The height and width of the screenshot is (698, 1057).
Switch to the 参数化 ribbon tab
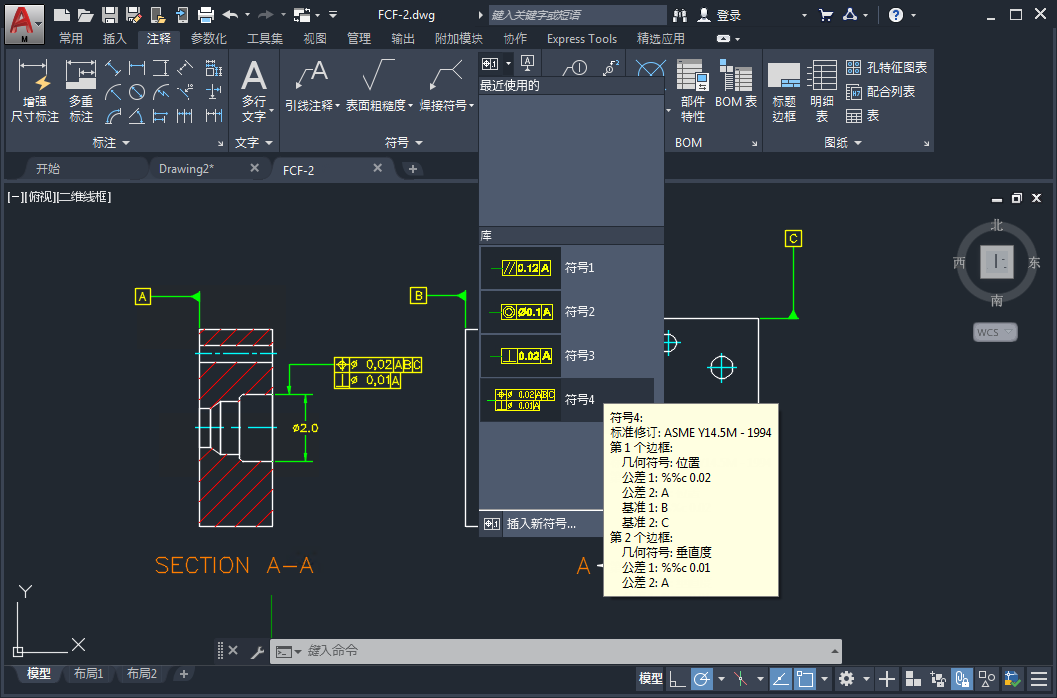208,38
